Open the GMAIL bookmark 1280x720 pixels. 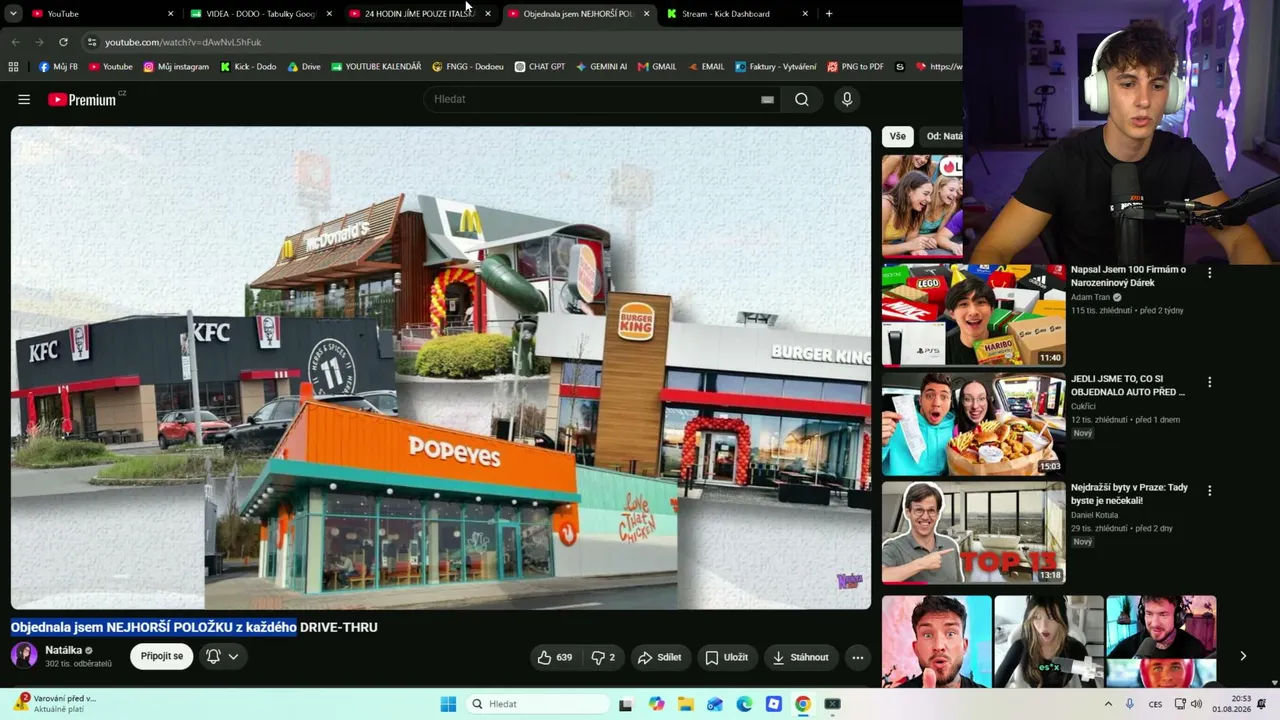click(x=657, y=67)
